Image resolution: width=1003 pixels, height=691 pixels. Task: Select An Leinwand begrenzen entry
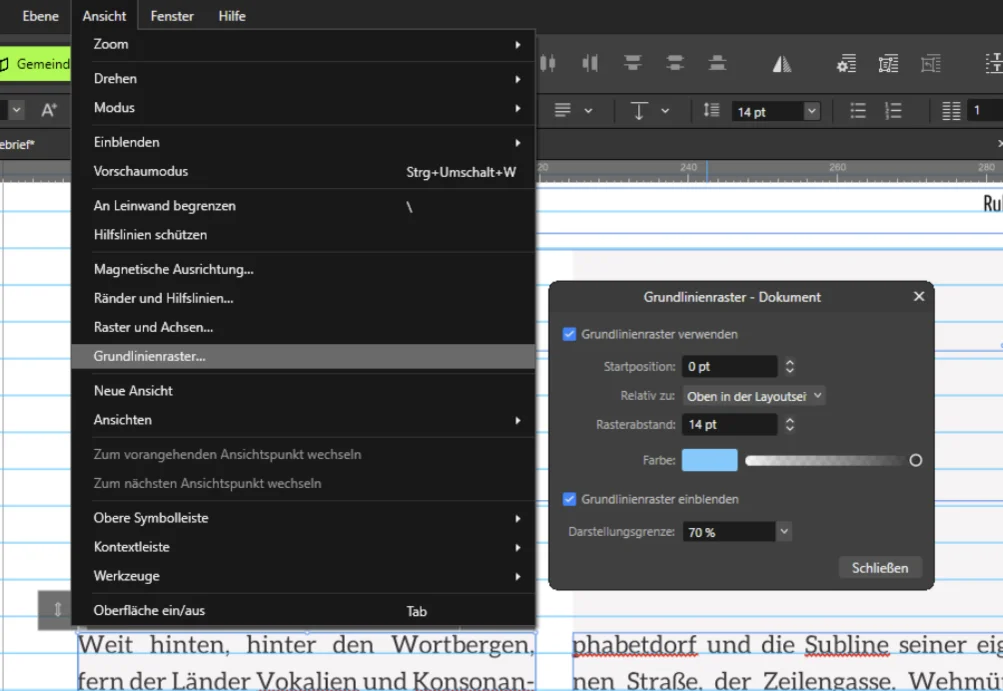[x=304, y=206]
